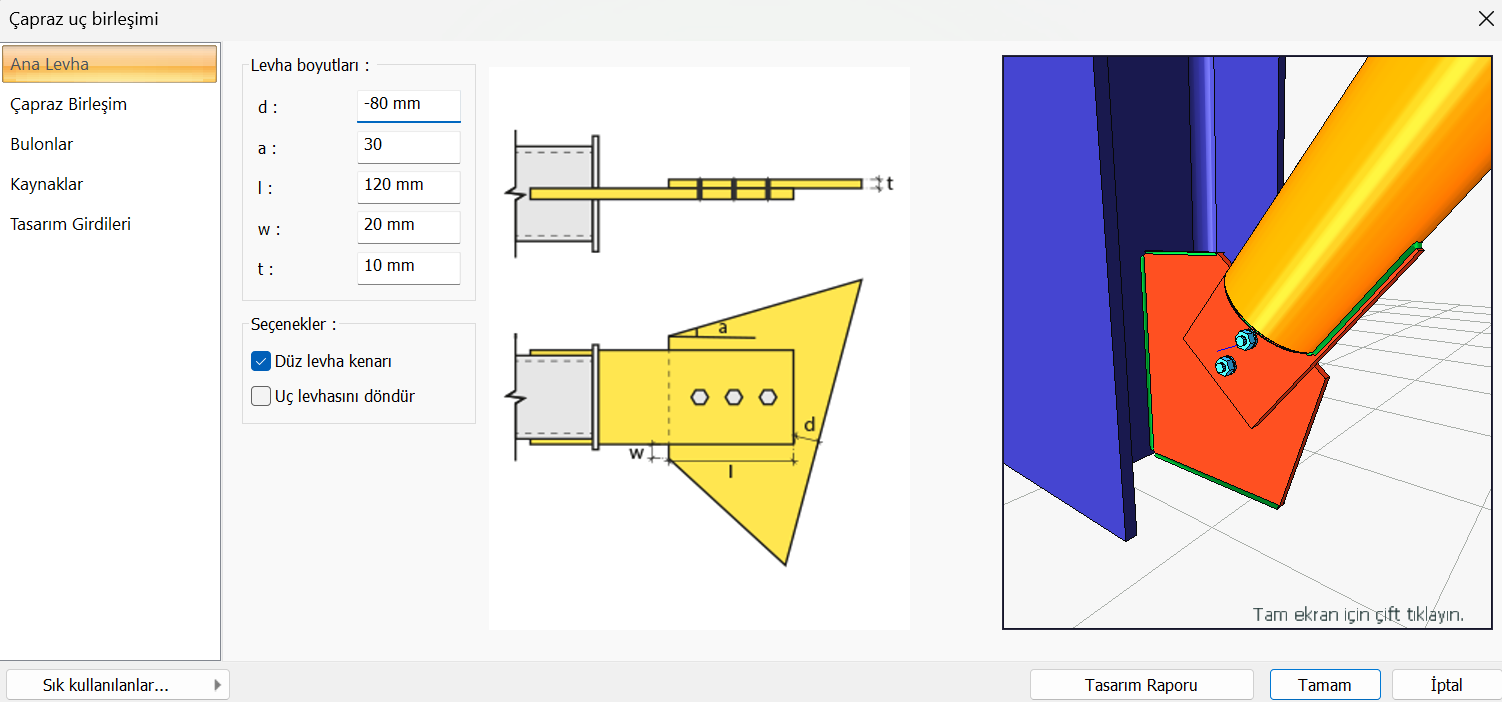Uncheck the Düz levha kenarı checkbox
Viewport: 1502px width, 702px height.
[262, 361]
